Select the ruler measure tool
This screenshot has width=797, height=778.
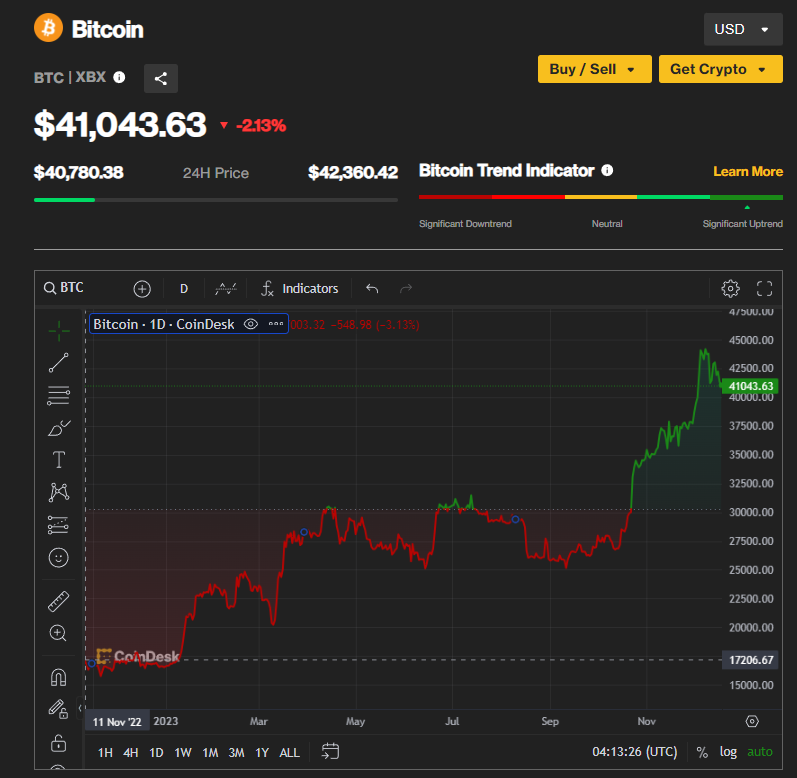(58, 601)
